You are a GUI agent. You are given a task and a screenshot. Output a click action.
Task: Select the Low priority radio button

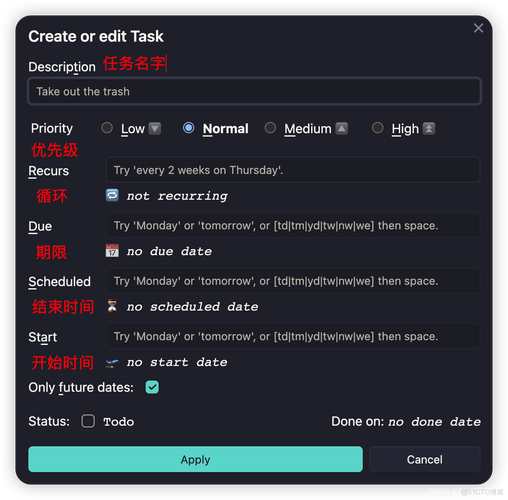pos(107,128)
